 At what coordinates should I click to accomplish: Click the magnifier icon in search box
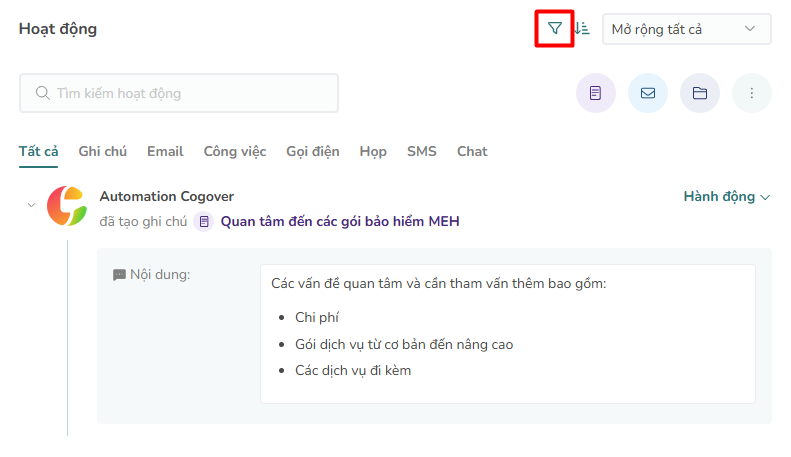point(42,93)
